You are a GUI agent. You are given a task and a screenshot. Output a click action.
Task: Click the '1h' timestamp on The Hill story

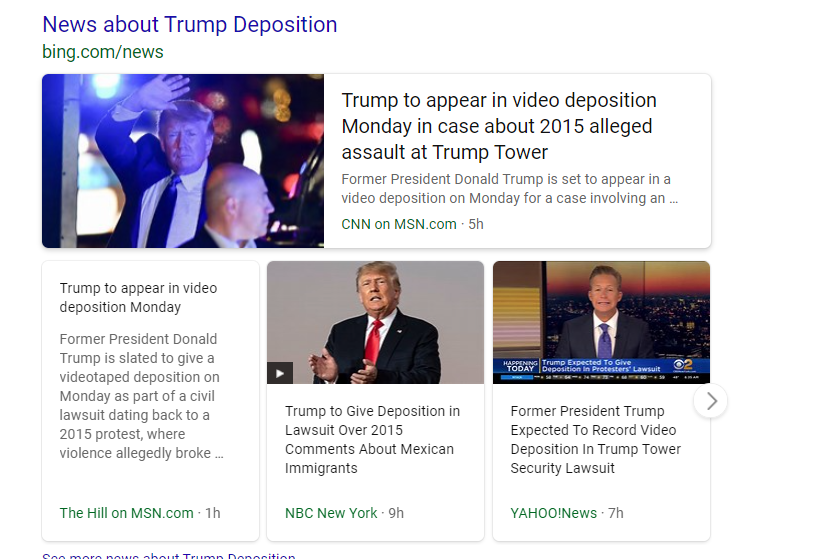click(213, 513)
